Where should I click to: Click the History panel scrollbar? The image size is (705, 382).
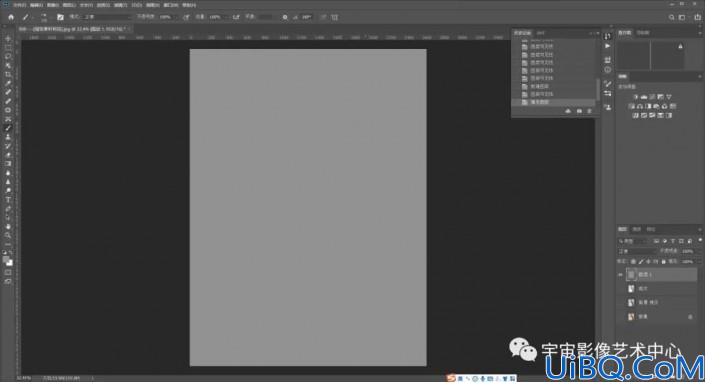click(x=598, y=89)
